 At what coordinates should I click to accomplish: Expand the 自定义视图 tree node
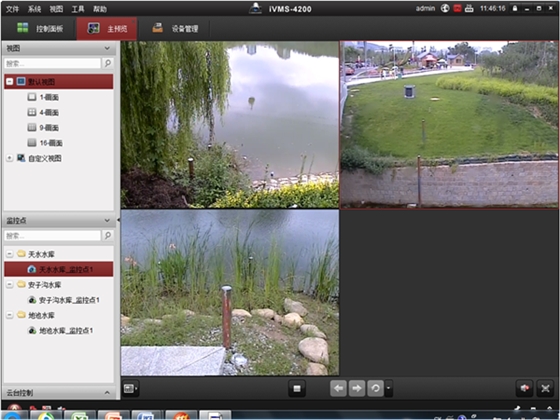10,158
